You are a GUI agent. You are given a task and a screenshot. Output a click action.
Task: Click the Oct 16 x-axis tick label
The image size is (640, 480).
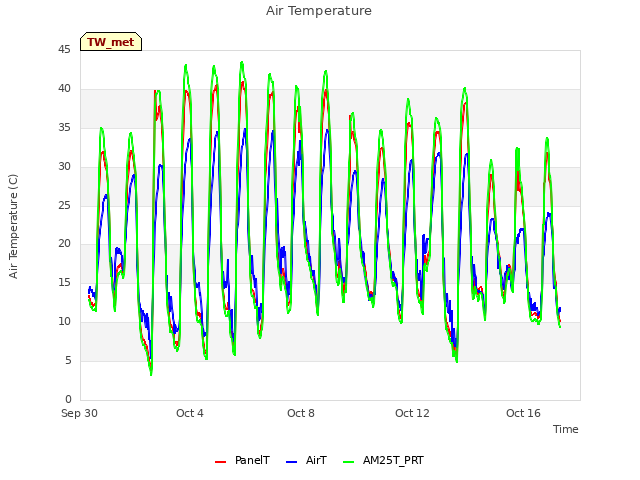coord(523,413)
